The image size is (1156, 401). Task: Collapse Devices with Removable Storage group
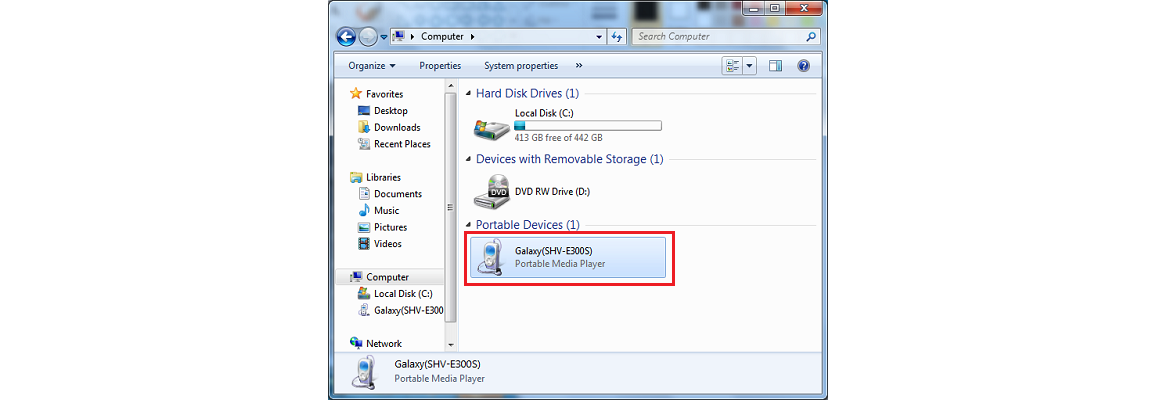469,159
